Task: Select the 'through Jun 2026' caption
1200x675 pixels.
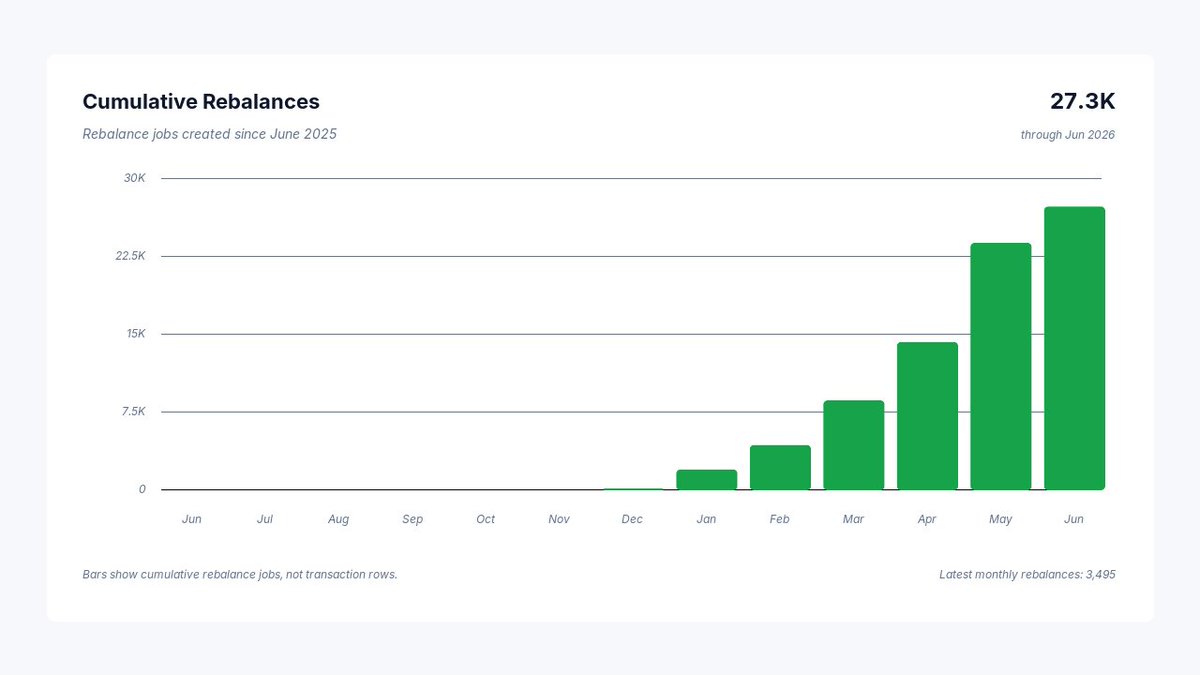Action: point(1067,135)
